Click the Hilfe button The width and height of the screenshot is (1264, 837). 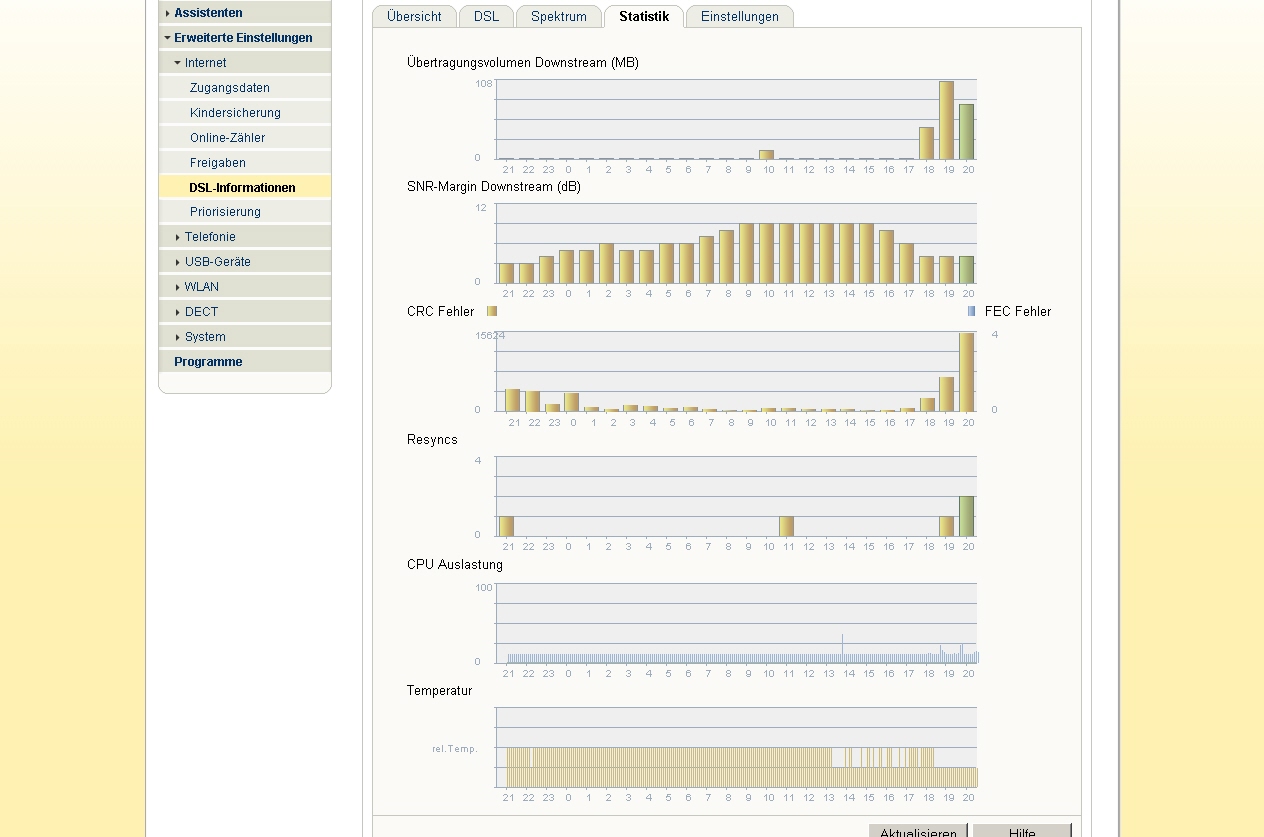[x=1021, y=830]
